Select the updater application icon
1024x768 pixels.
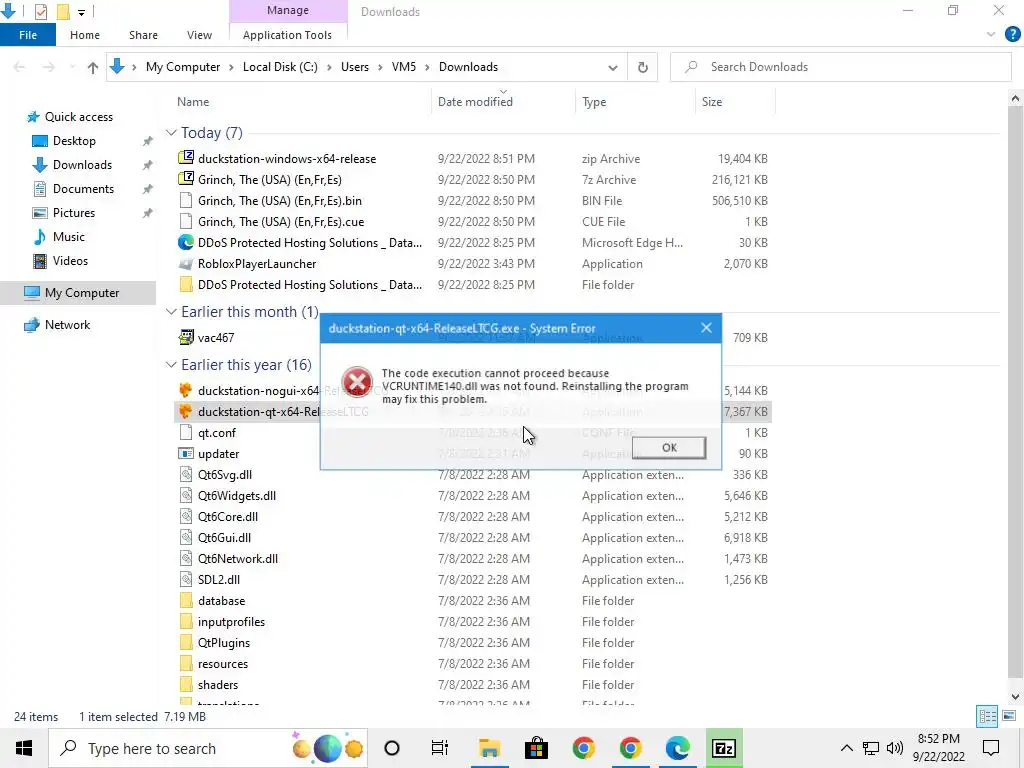(x=185, y=453)
